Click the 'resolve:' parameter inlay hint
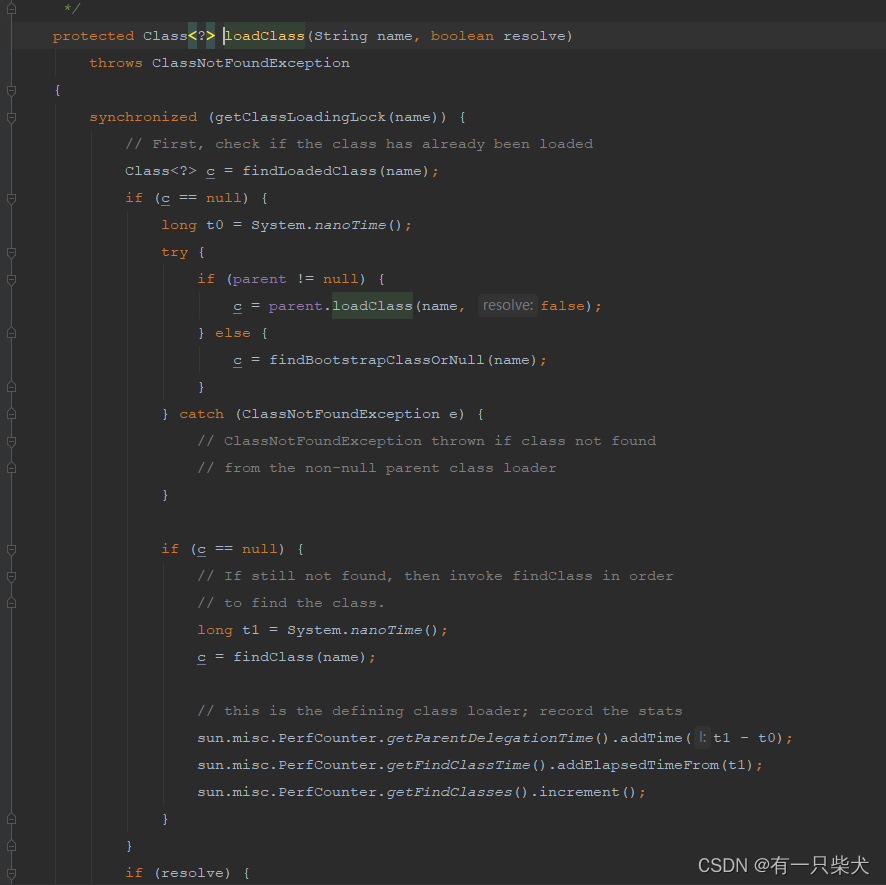 pyautogui.click(x=507, y=306)
